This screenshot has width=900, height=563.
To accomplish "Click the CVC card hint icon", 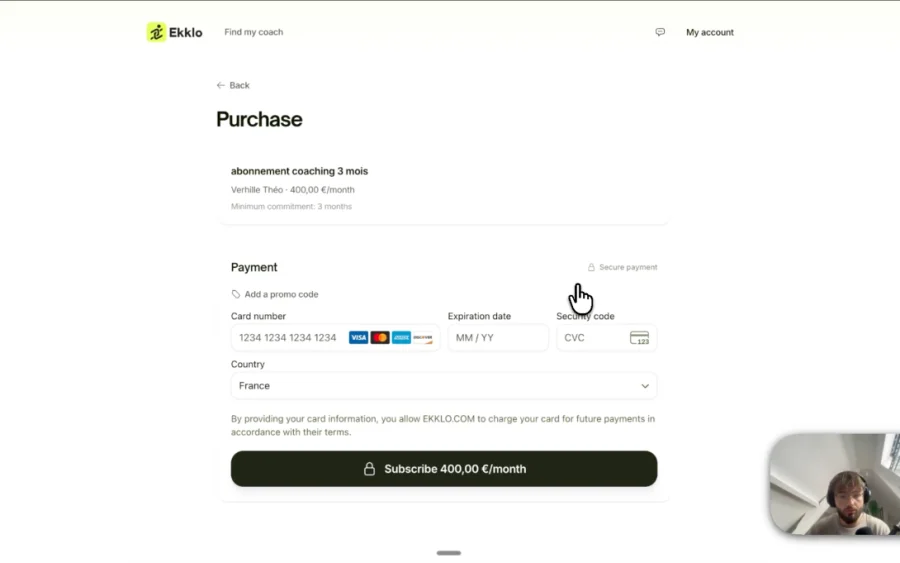I will pyautogui.click(x=639, y=337).
